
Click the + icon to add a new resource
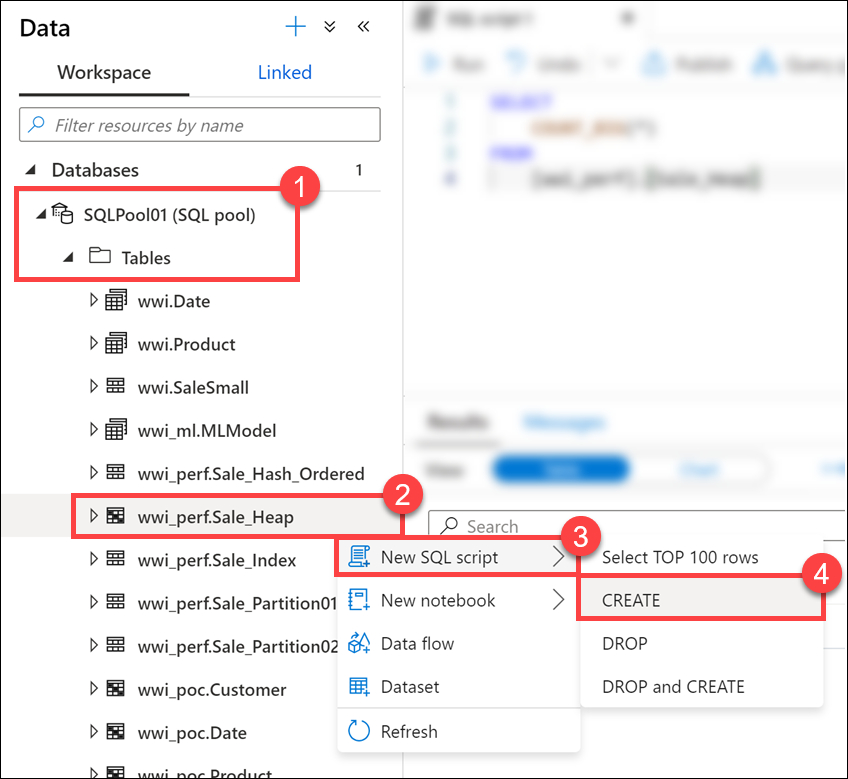pyautogui.click(x=295, y=26)
